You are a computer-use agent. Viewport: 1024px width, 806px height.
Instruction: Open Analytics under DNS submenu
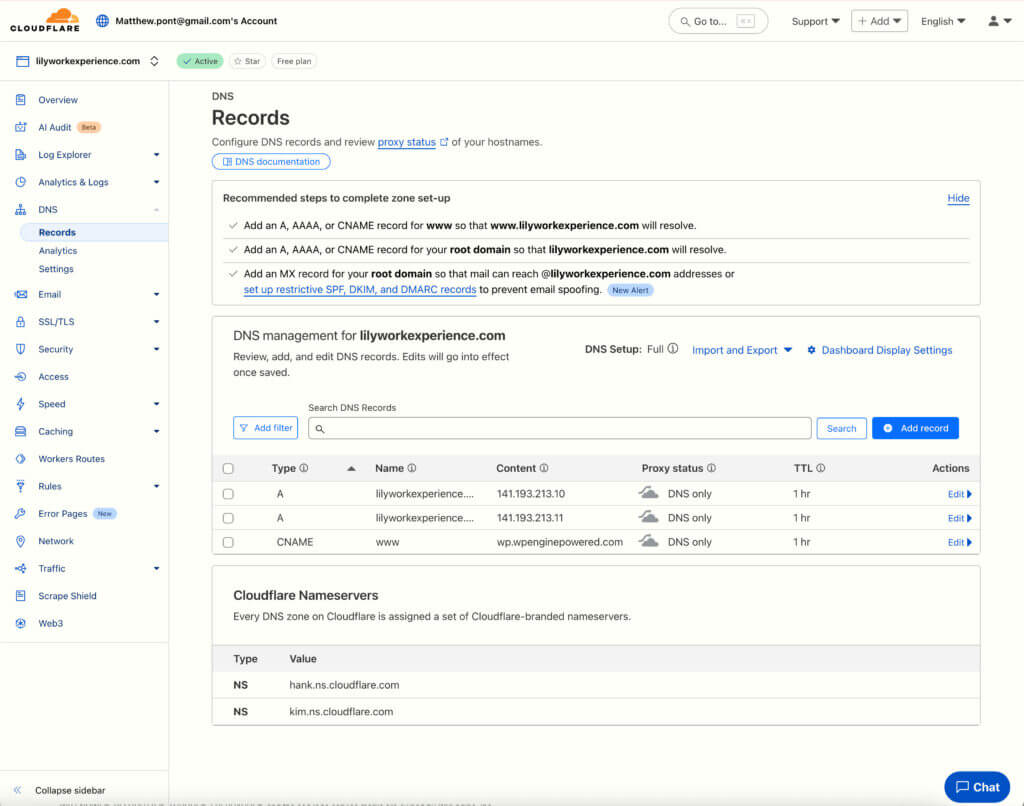click(57, 251)
